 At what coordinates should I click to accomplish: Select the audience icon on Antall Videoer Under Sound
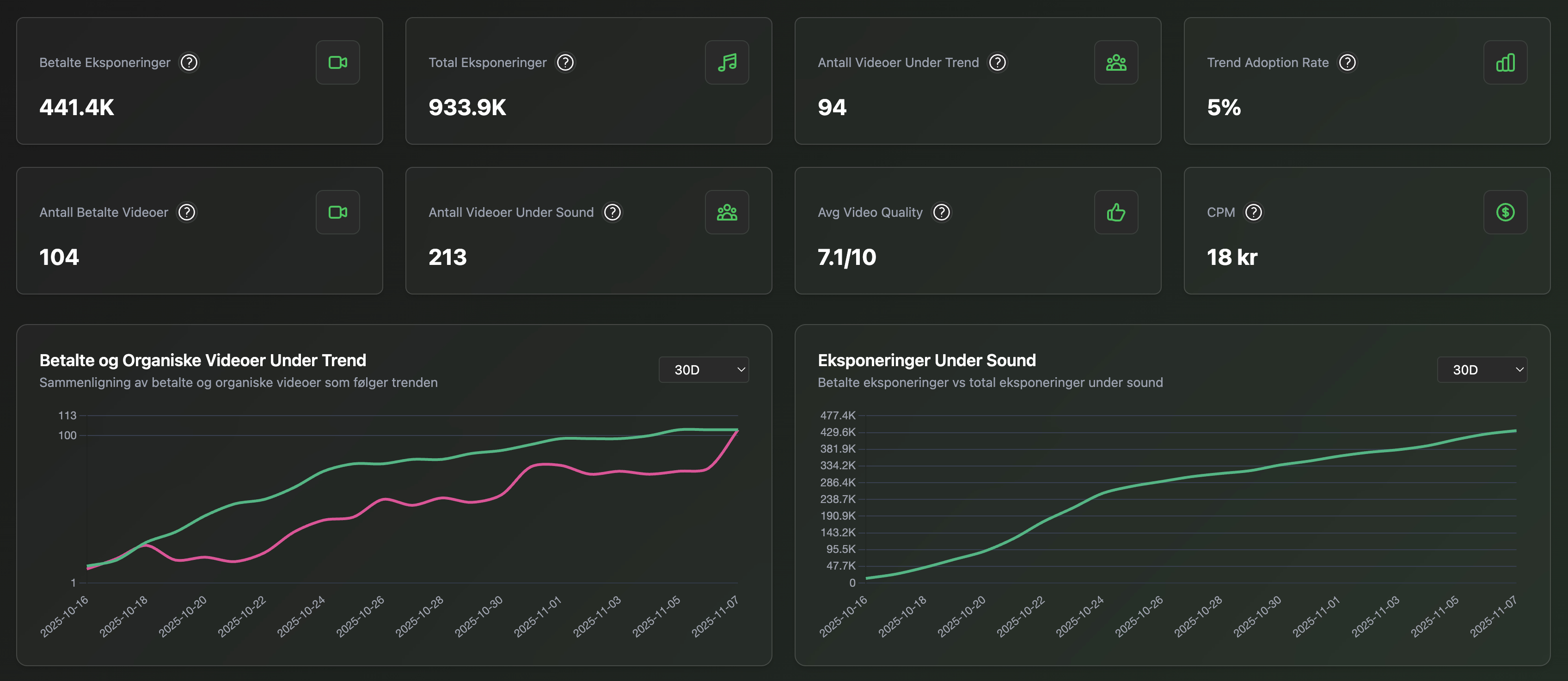[x=727, y=212]
